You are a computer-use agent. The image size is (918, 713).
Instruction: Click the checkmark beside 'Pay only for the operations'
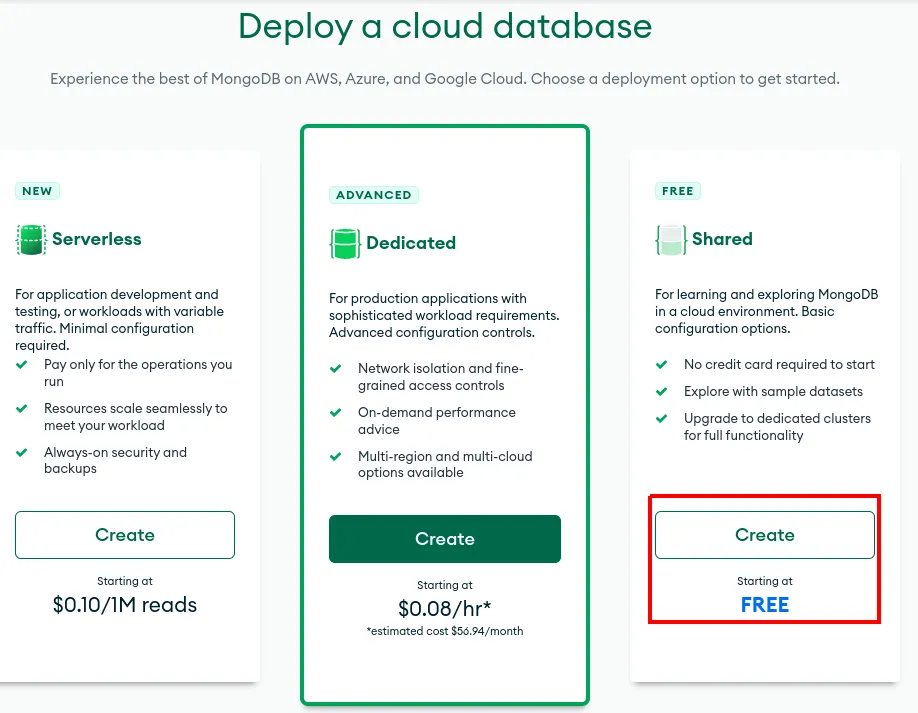click(22, 365)
